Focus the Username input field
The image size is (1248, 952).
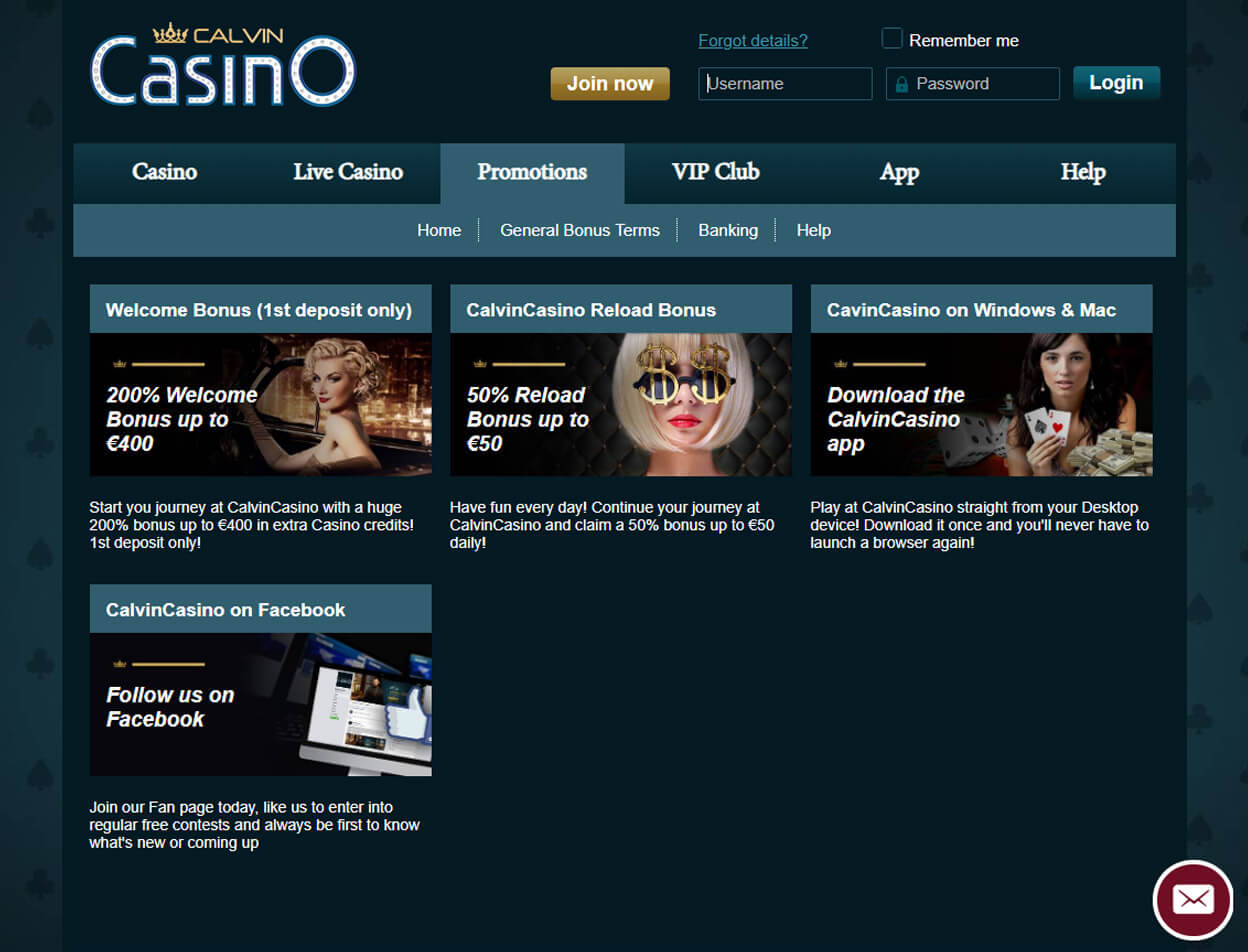pyautogui.click(x=785, y=84)
